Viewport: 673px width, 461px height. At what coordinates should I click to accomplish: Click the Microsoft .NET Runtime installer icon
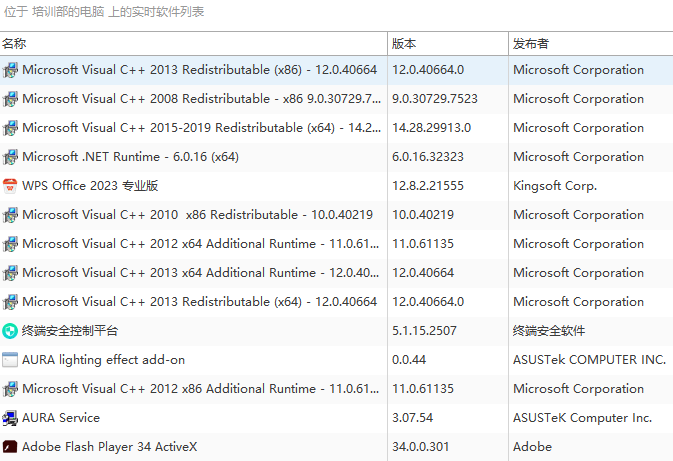click(10, 157)
